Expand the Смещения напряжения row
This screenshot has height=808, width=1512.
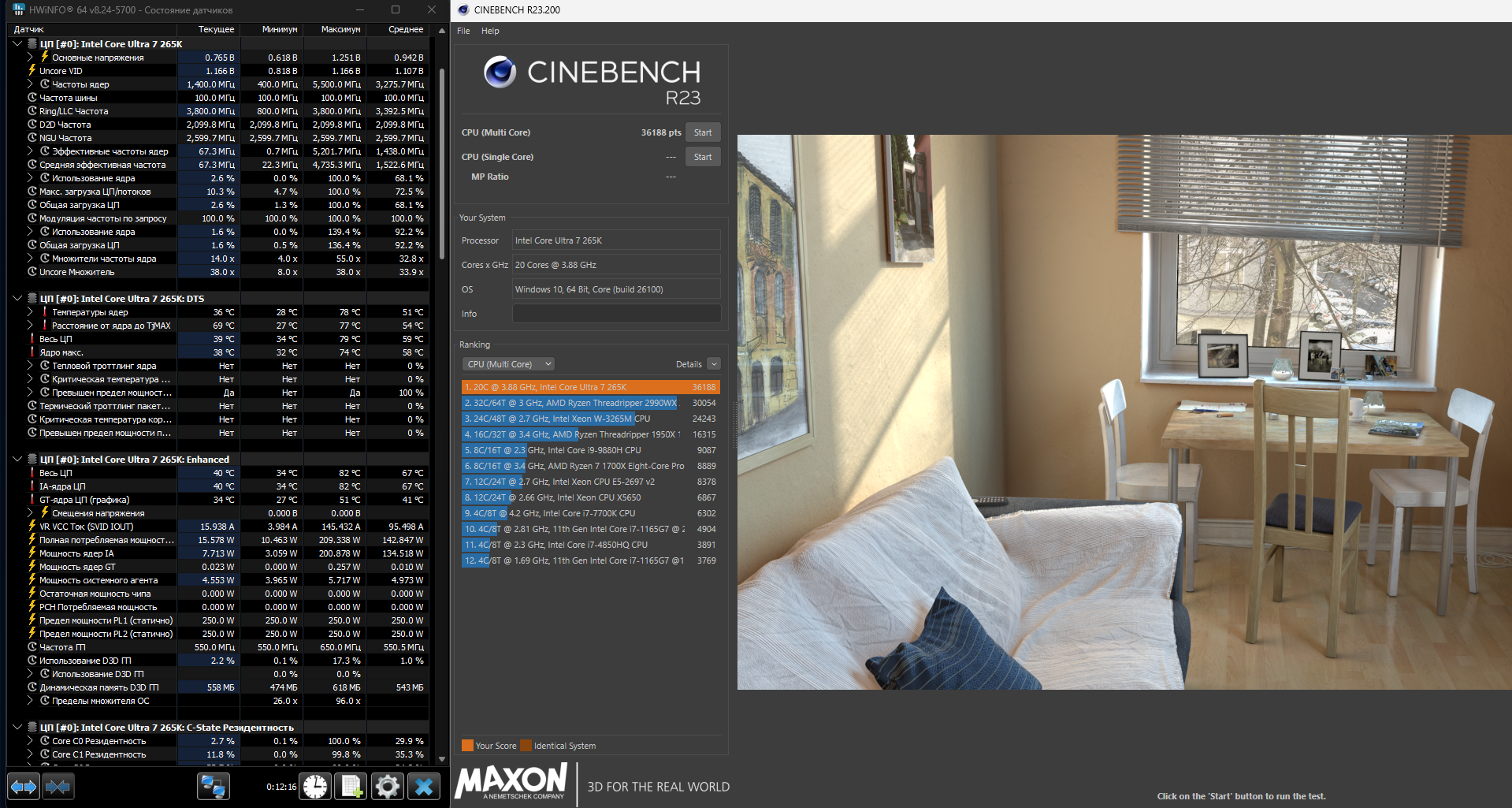tap(30, 512)
